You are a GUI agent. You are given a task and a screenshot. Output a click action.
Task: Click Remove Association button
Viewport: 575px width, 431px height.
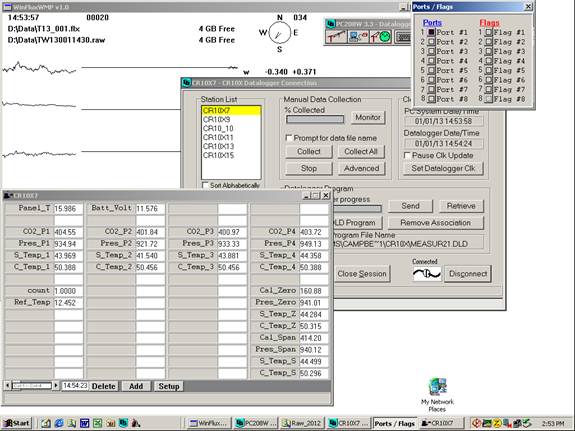coord(436,223)
